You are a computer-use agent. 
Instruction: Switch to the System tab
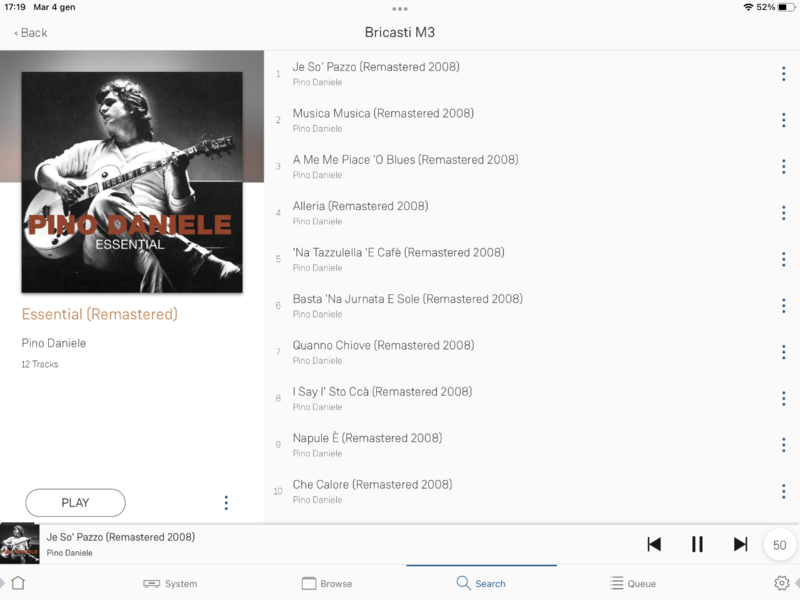tap(170, 583)
